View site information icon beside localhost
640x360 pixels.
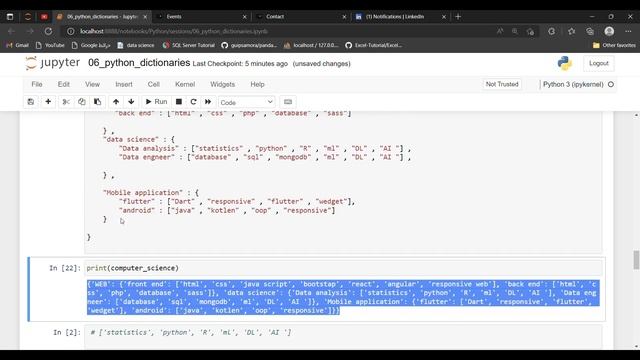(x=71, y=31)
